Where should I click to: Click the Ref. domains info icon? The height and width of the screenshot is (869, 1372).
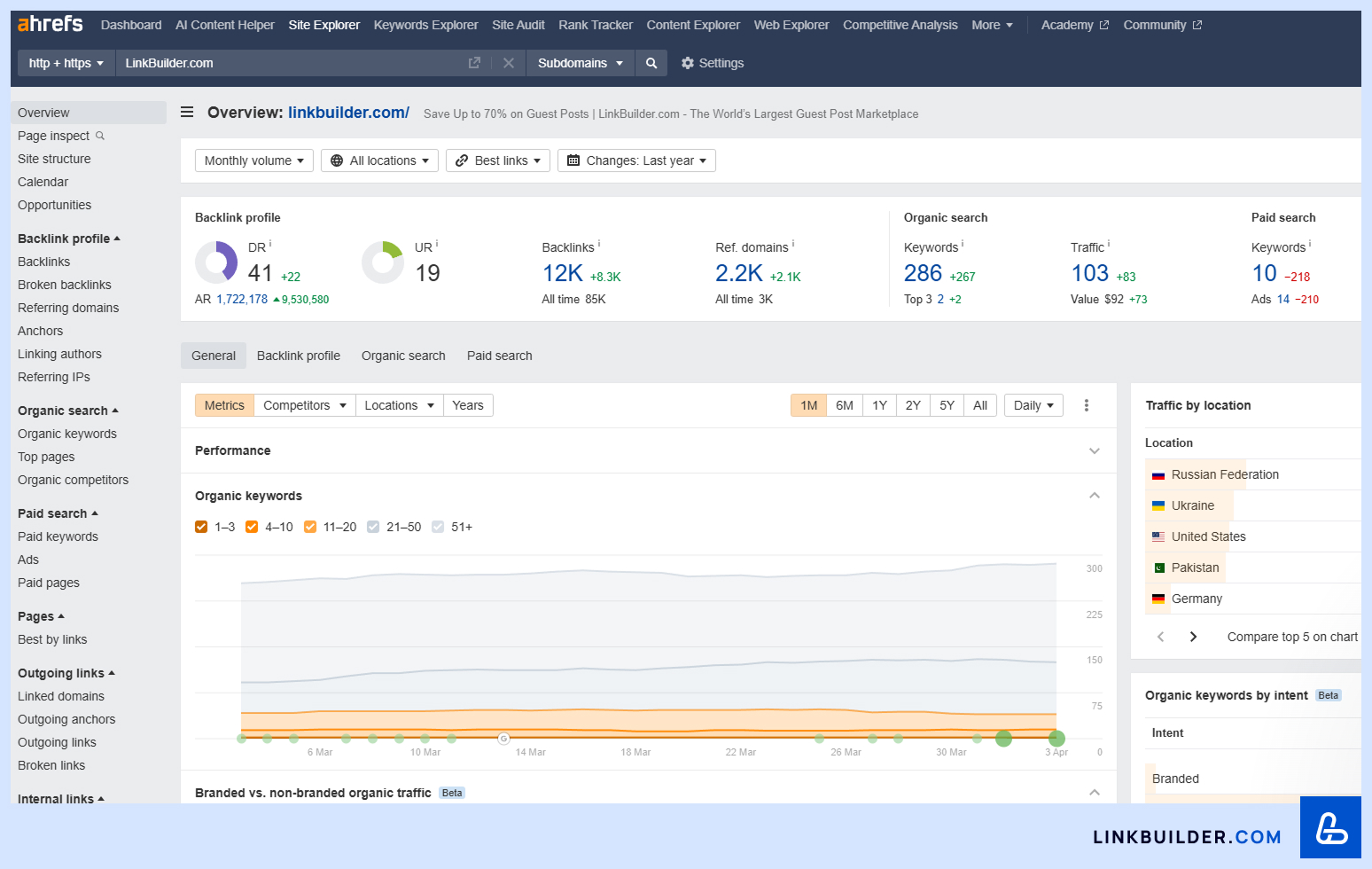[x=793, y=244]
